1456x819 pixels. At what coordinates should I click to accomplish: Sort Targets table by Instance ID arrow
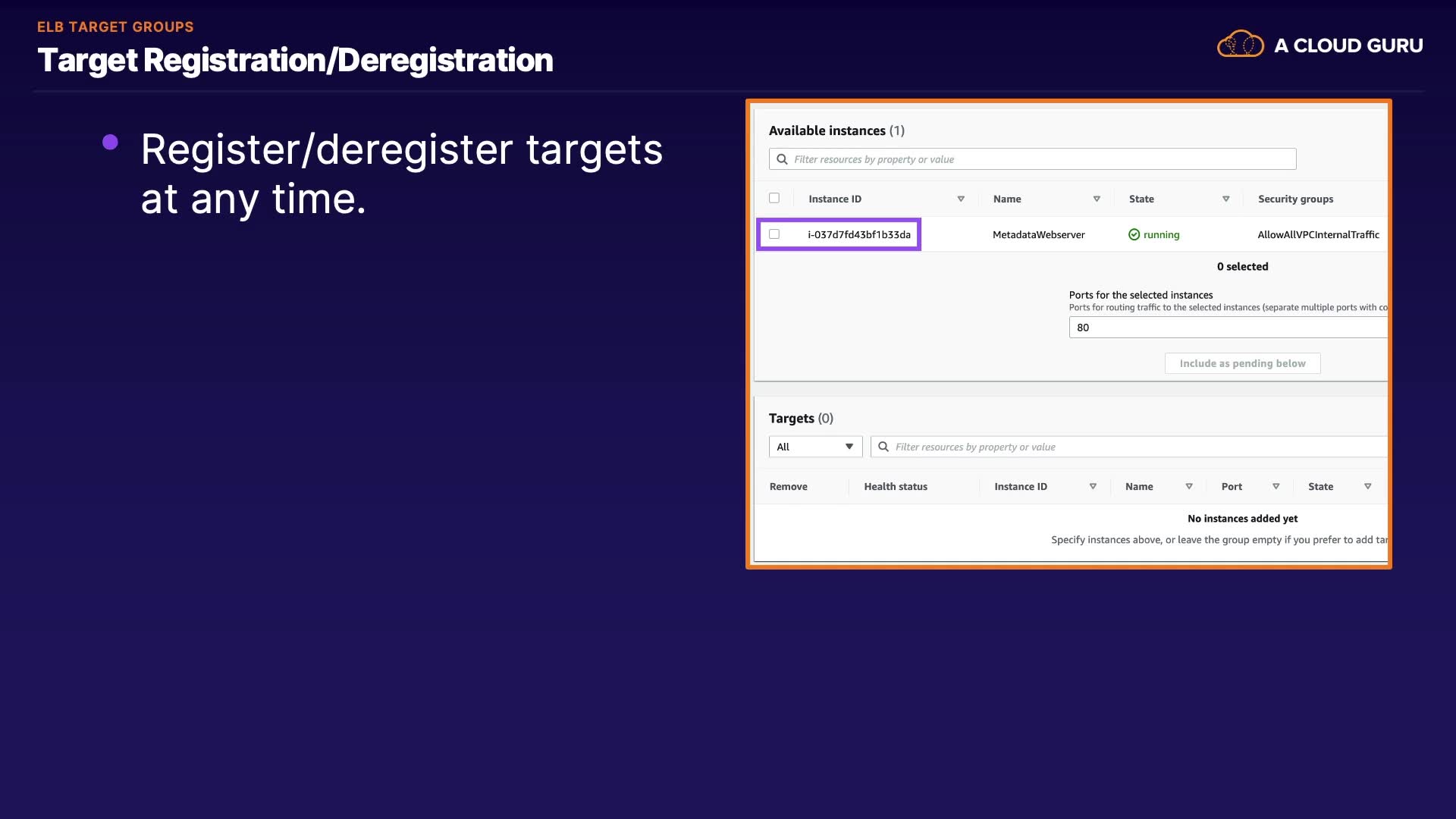click(x=1093, y=486)
